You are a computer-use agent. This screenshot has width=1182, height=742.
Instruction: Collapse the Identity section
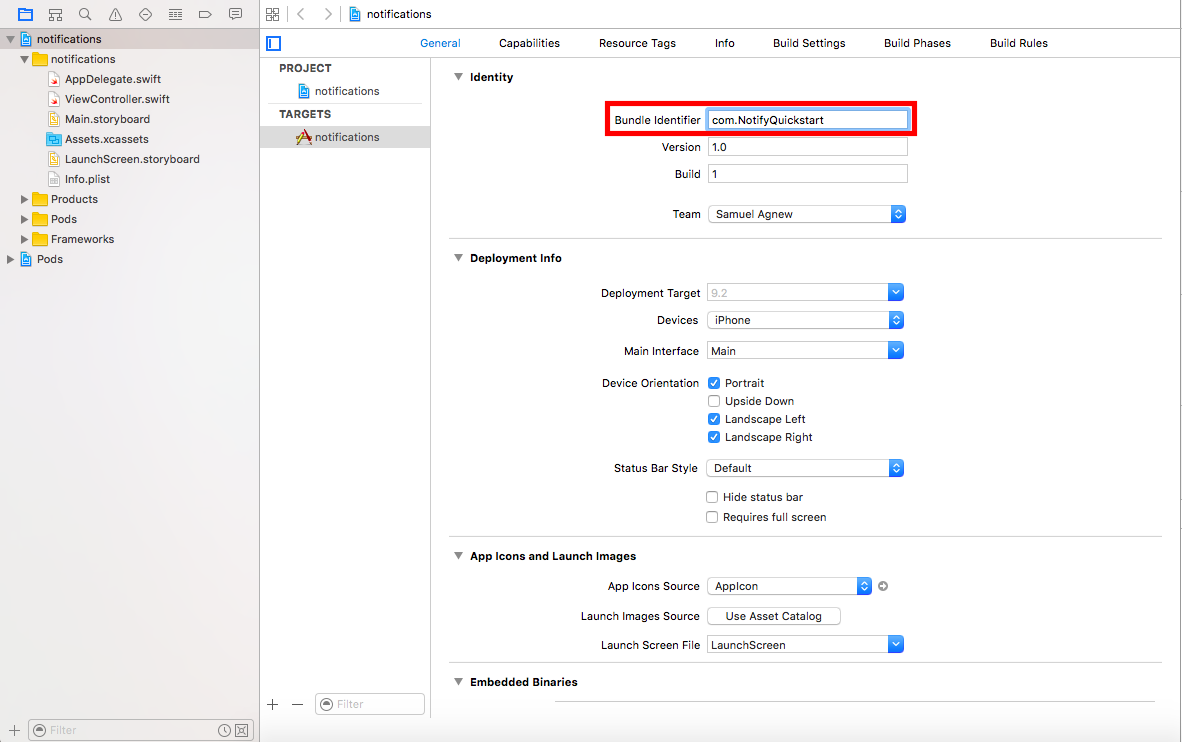click(x=458, y=77)
